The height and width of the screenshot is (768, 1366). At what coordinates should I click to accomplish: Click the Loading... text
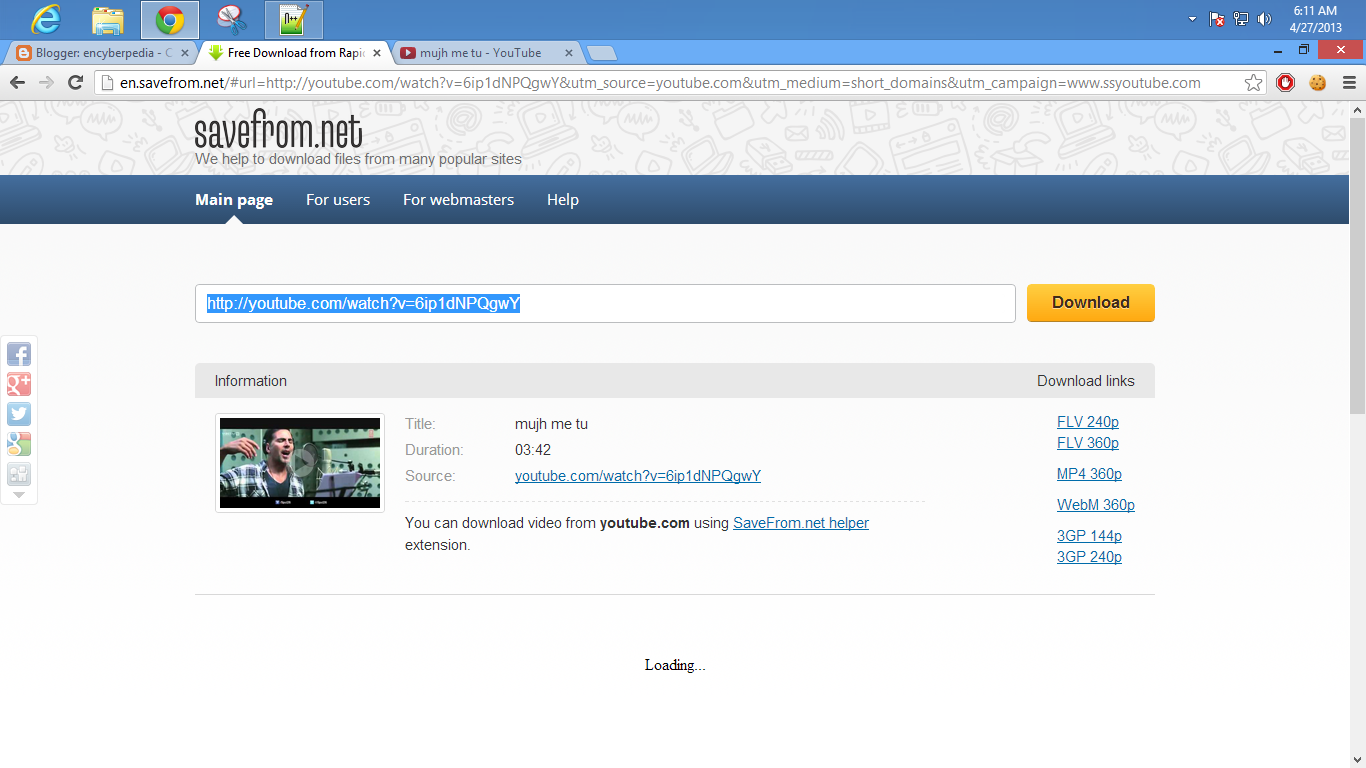[x=675, y=665]
